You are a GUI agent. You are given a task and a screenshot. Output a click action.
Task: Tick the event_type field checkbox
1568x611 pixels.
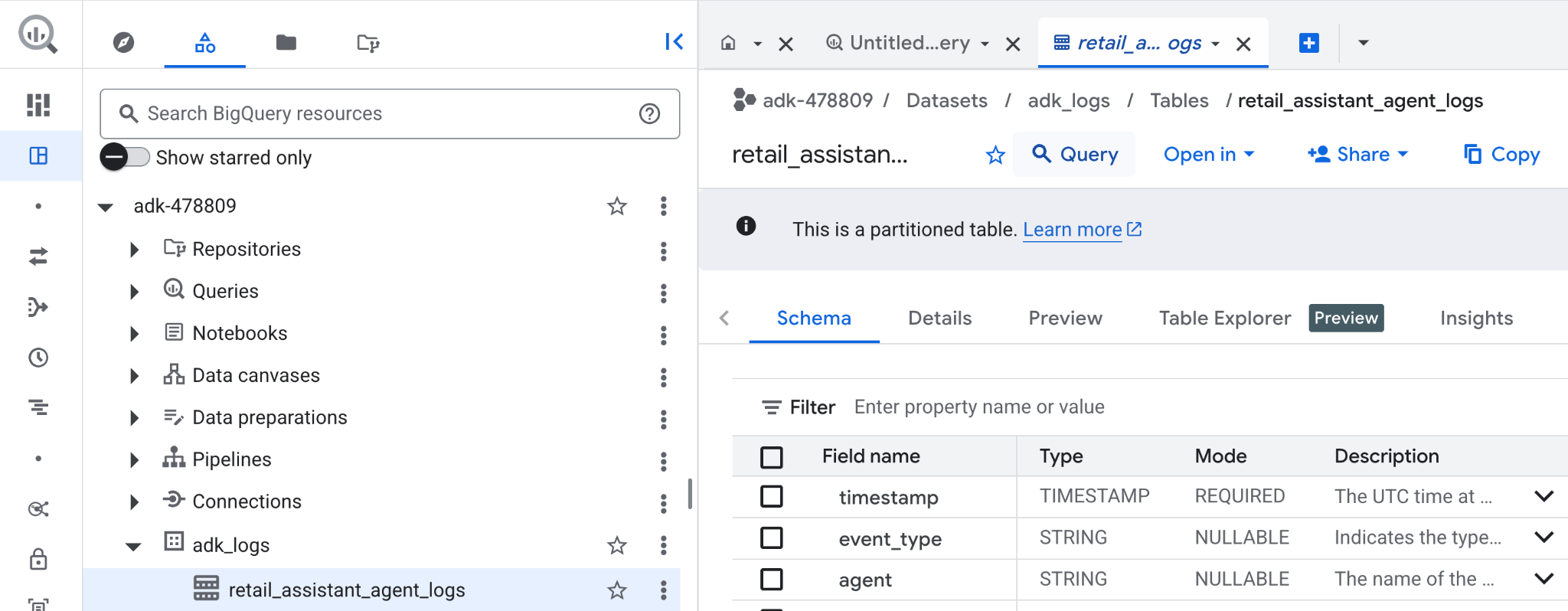[771, 538]
